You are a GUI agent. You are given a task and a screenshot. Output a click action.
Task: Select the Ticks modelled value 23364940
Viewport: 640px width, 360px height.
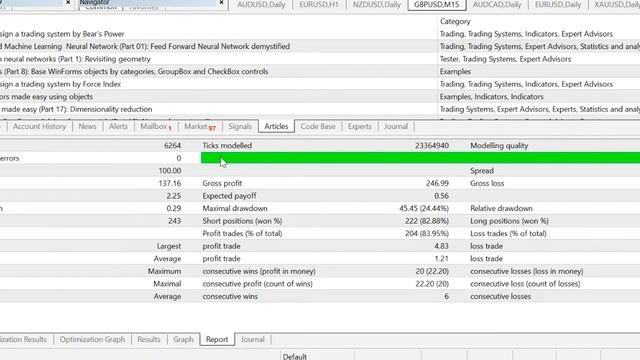tap(432, 146)
